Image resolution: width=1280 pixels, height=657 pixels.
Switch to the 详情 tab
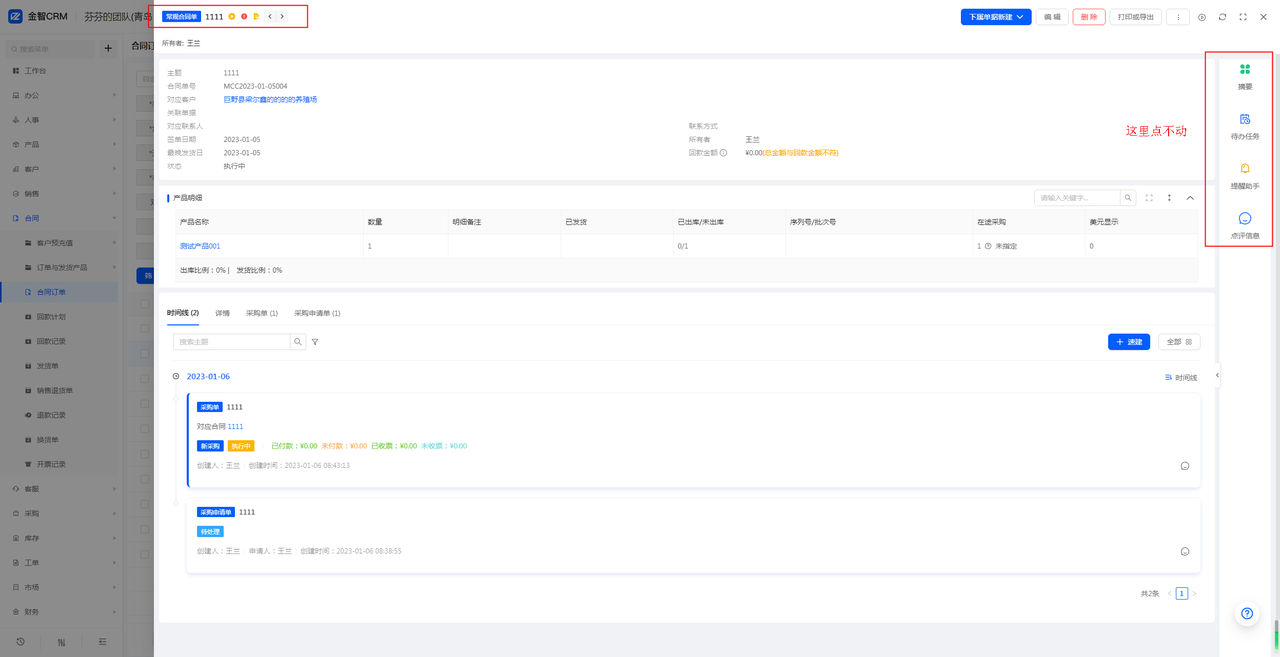click(222, 313)
